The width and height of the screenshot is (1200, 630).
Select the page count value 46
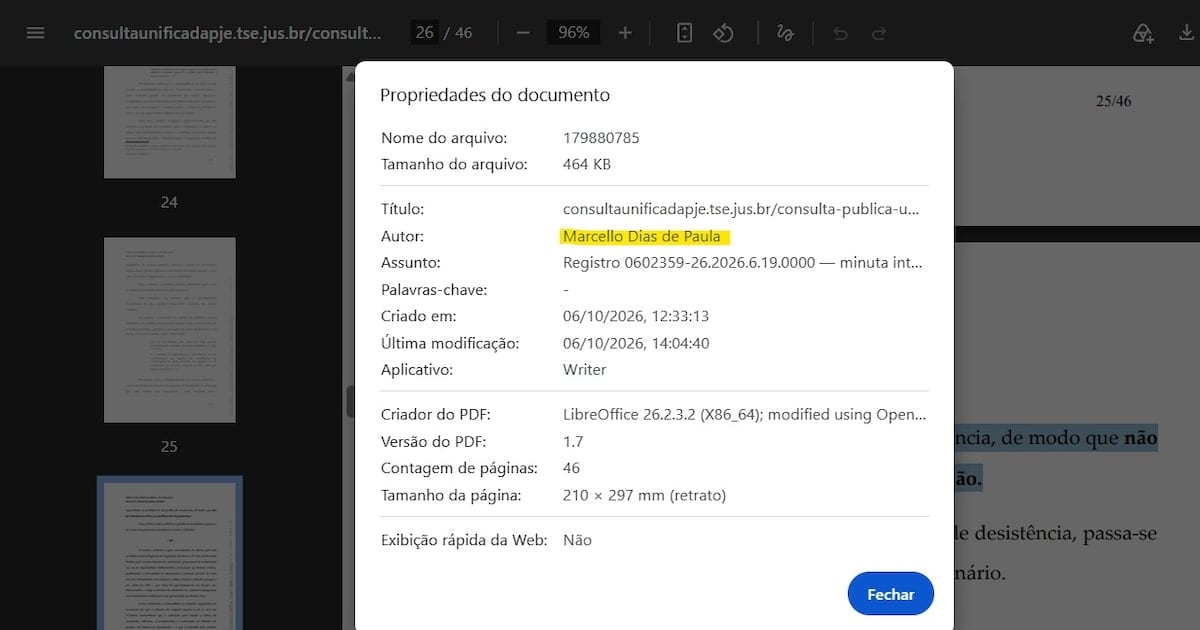(x=571, y=468)
